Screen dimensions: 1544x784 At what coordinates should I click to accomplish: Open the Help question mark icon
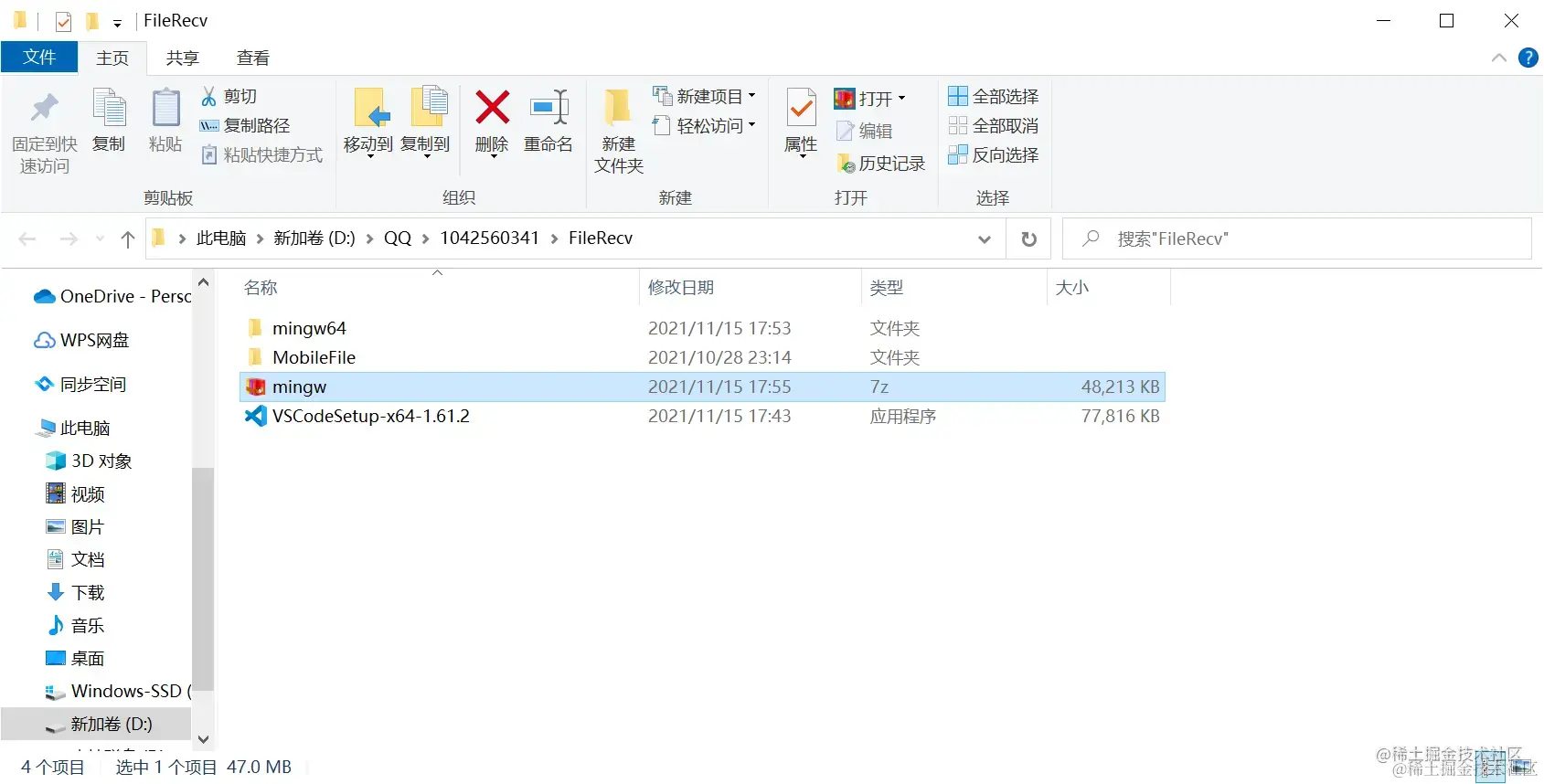pos(1528,58)
